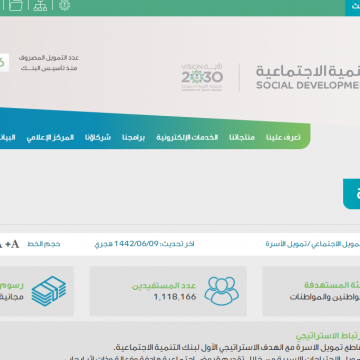
Task: Open the sitemap icon in top bar
Action: pyautogui.click(x=40, y=5)
